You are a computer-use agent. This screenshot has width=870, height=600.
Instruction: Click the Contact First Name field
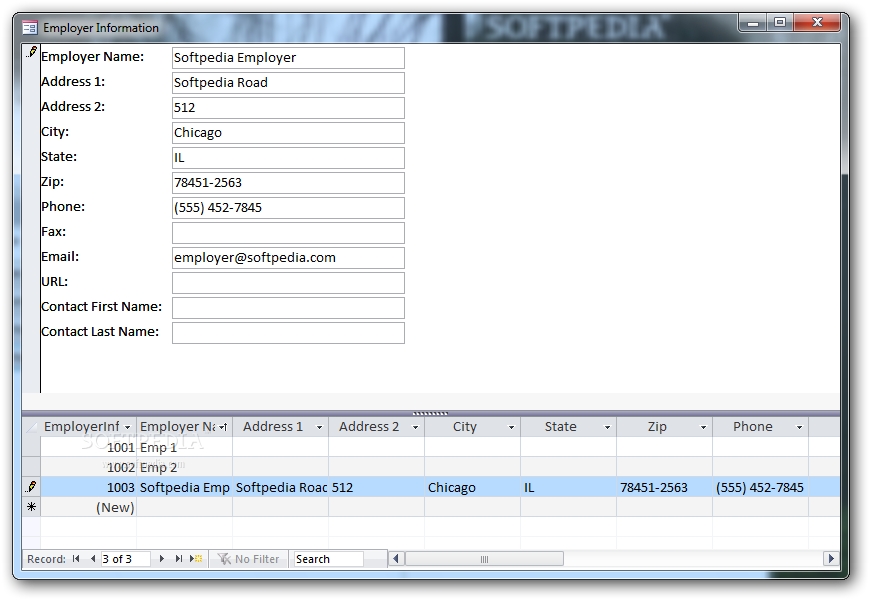(288, 307)
